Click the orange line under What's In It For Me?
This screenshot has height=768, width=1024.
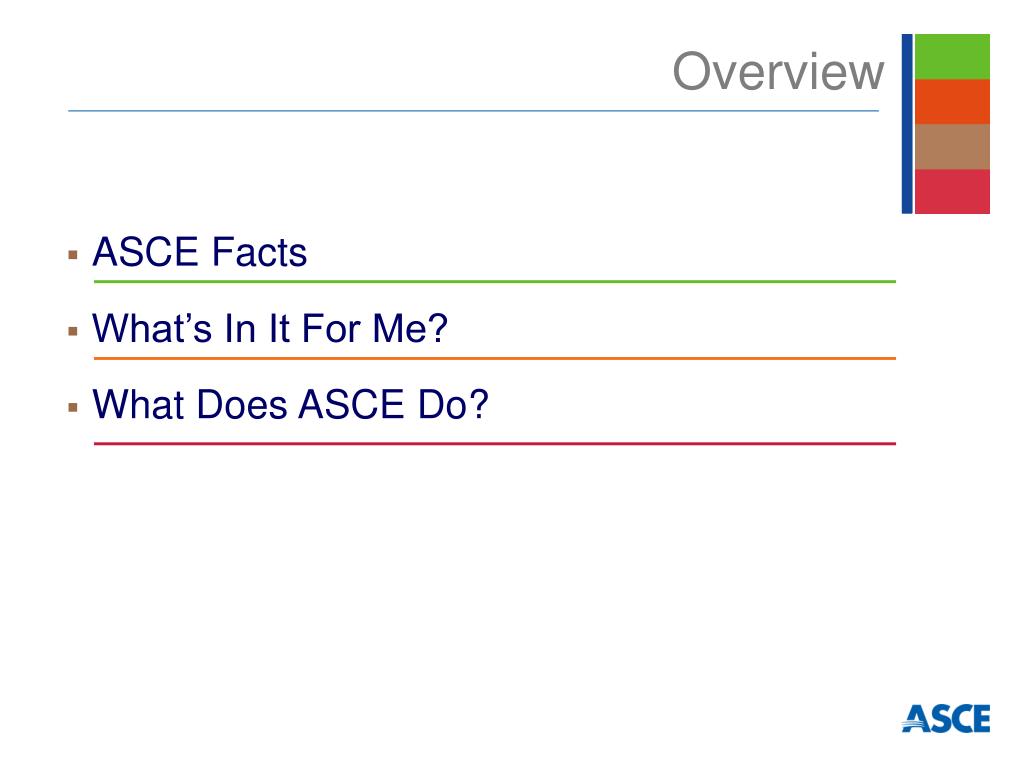click(494, 358)
